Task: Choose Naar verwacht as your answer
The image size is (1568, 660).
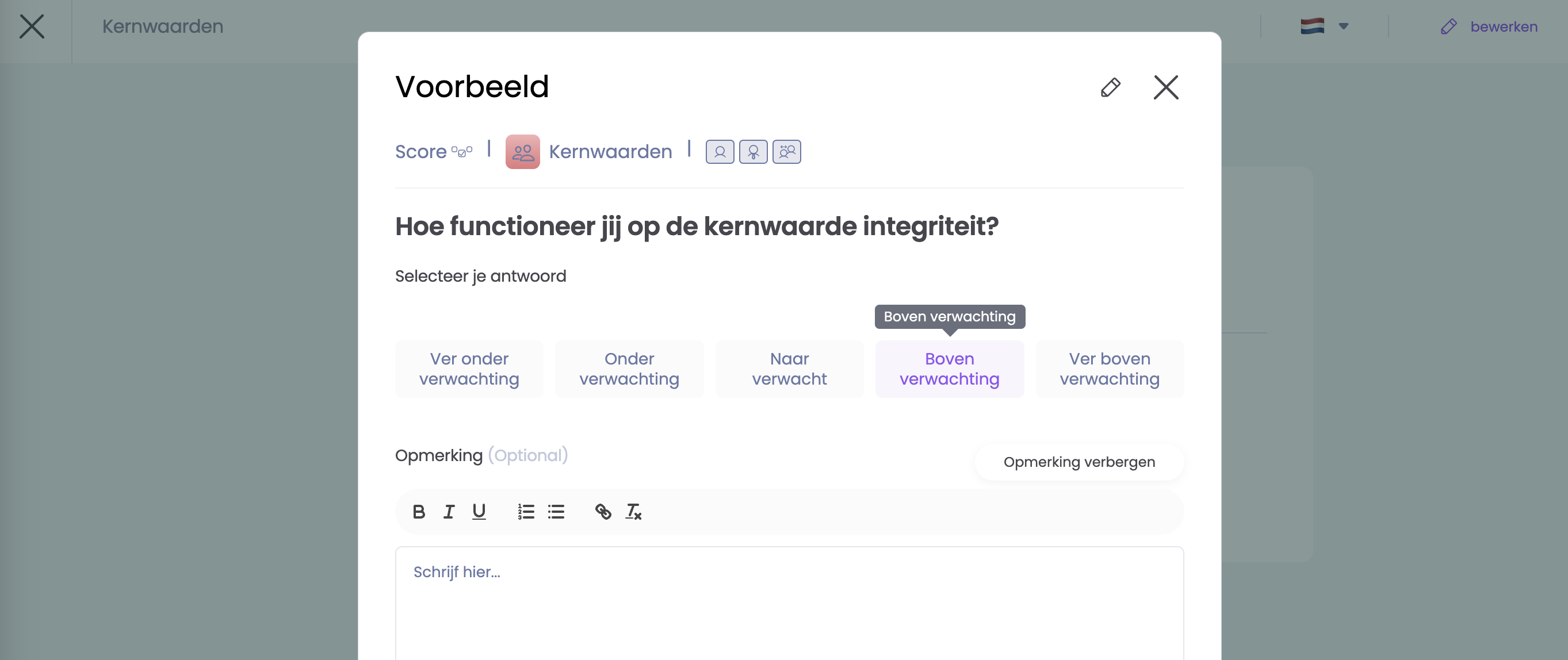Action: point(789,369)
